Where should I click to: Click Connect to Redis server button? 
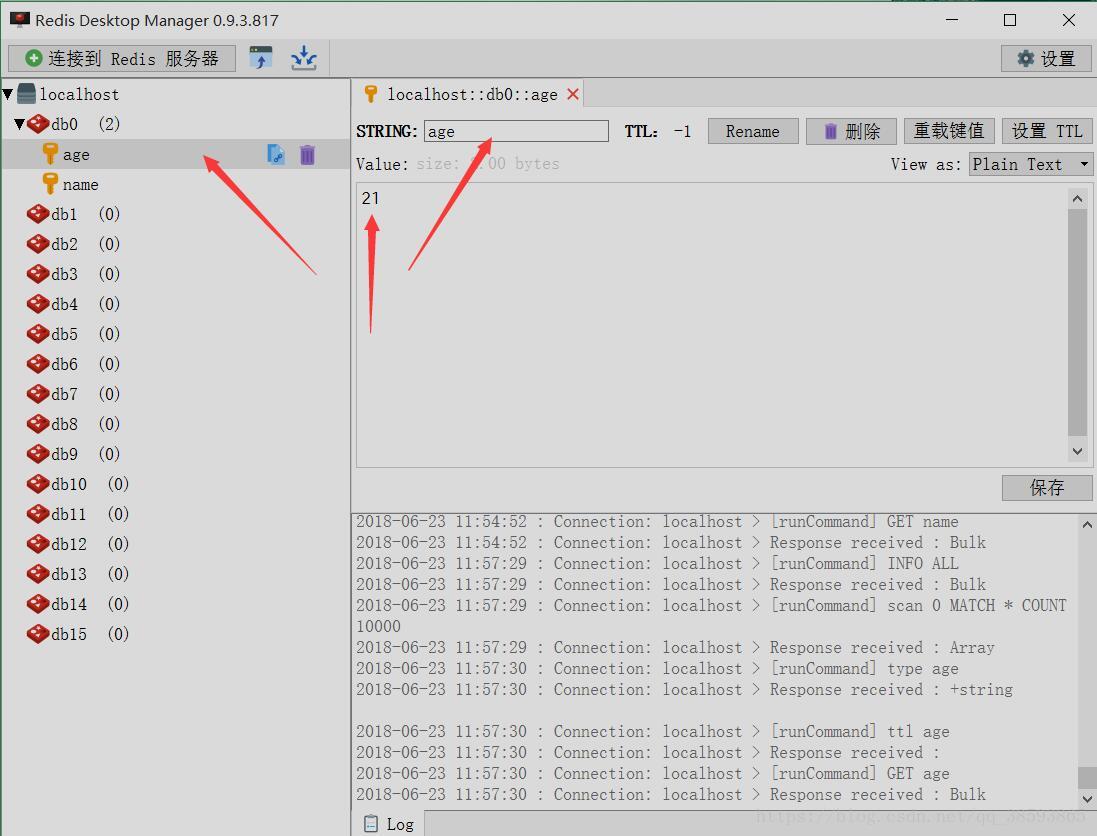click(122, 58)
